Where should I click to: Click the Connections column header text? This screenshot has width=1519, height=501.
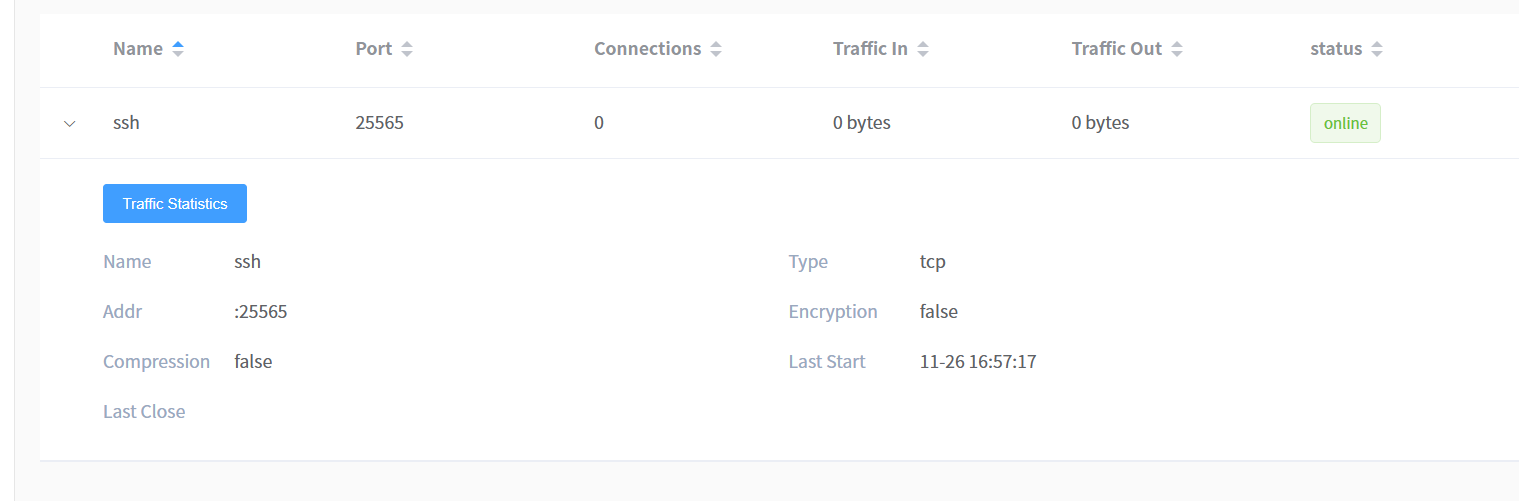(647, 49)
